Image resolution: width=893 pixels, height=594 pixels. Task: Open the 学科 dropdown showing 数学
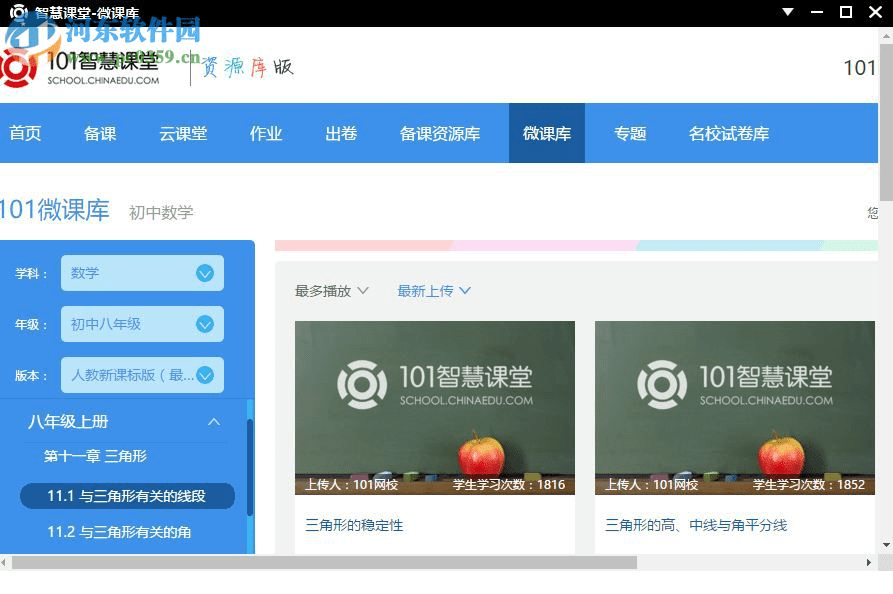(x=142, y=273)
